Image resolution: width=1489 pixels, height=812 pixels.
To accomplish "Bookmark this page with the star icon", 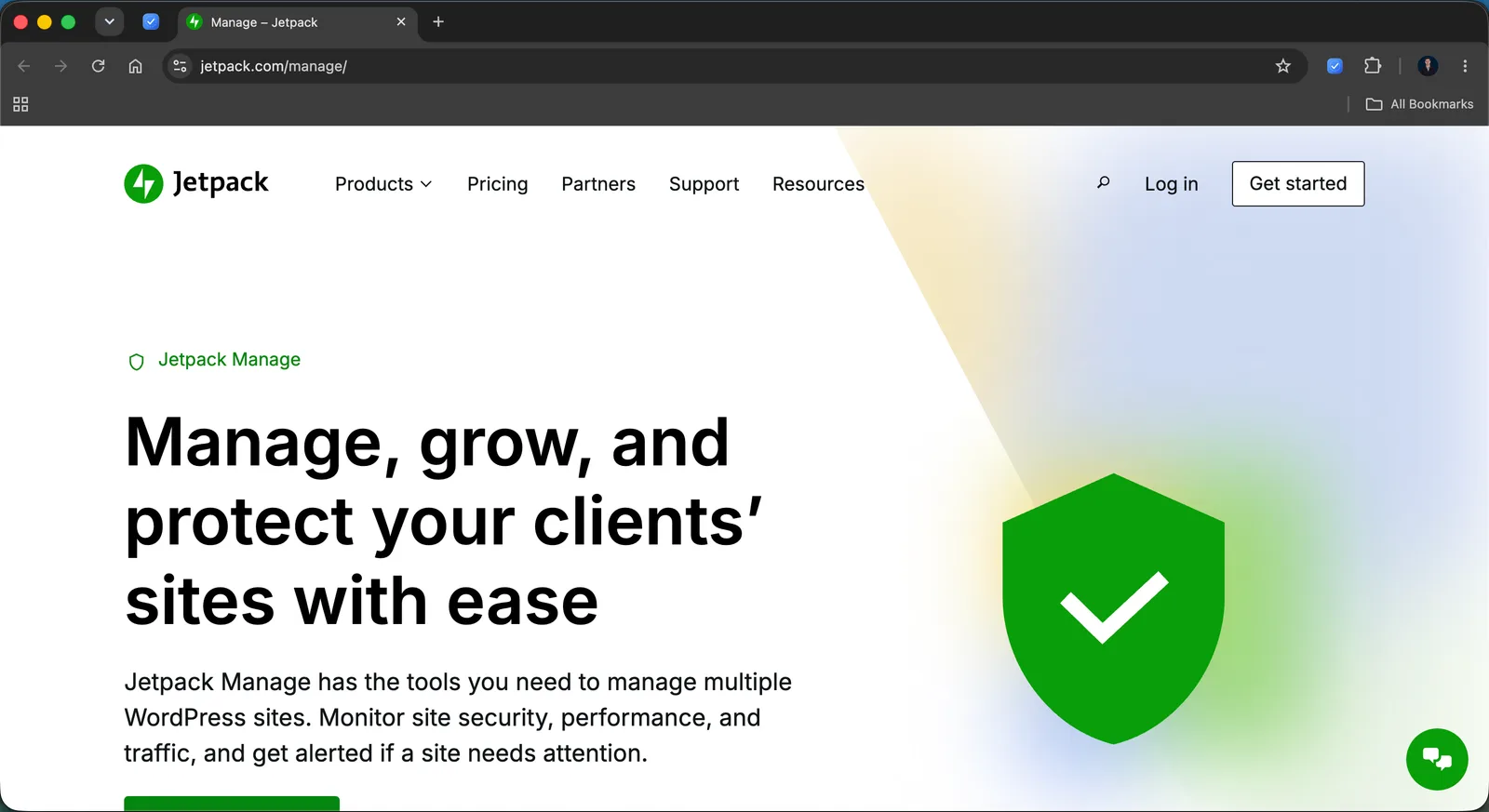I will coord(1283,66).
